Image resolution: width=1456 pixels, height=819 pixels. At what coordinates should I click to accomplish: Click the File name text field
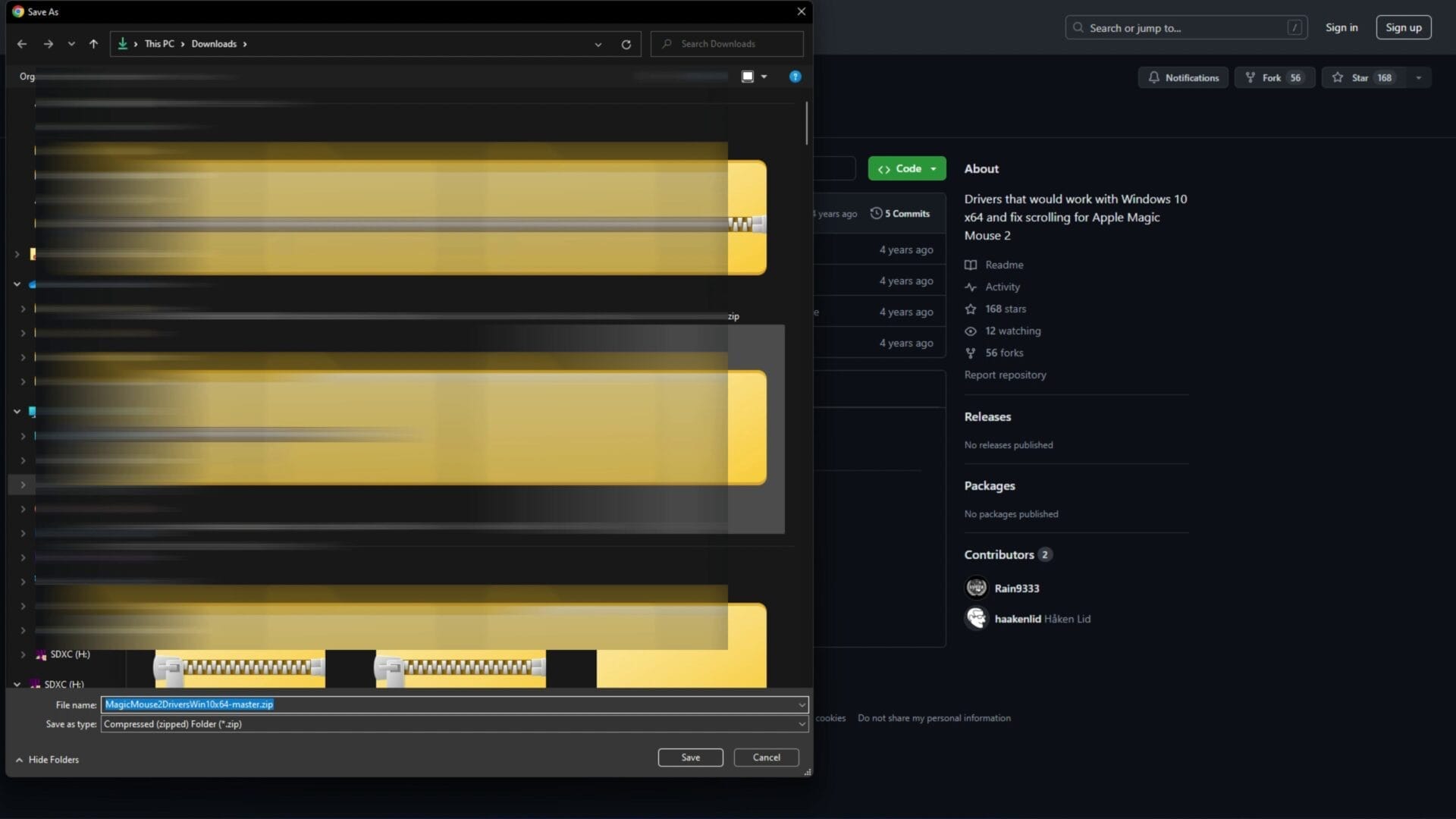[455, 704]
